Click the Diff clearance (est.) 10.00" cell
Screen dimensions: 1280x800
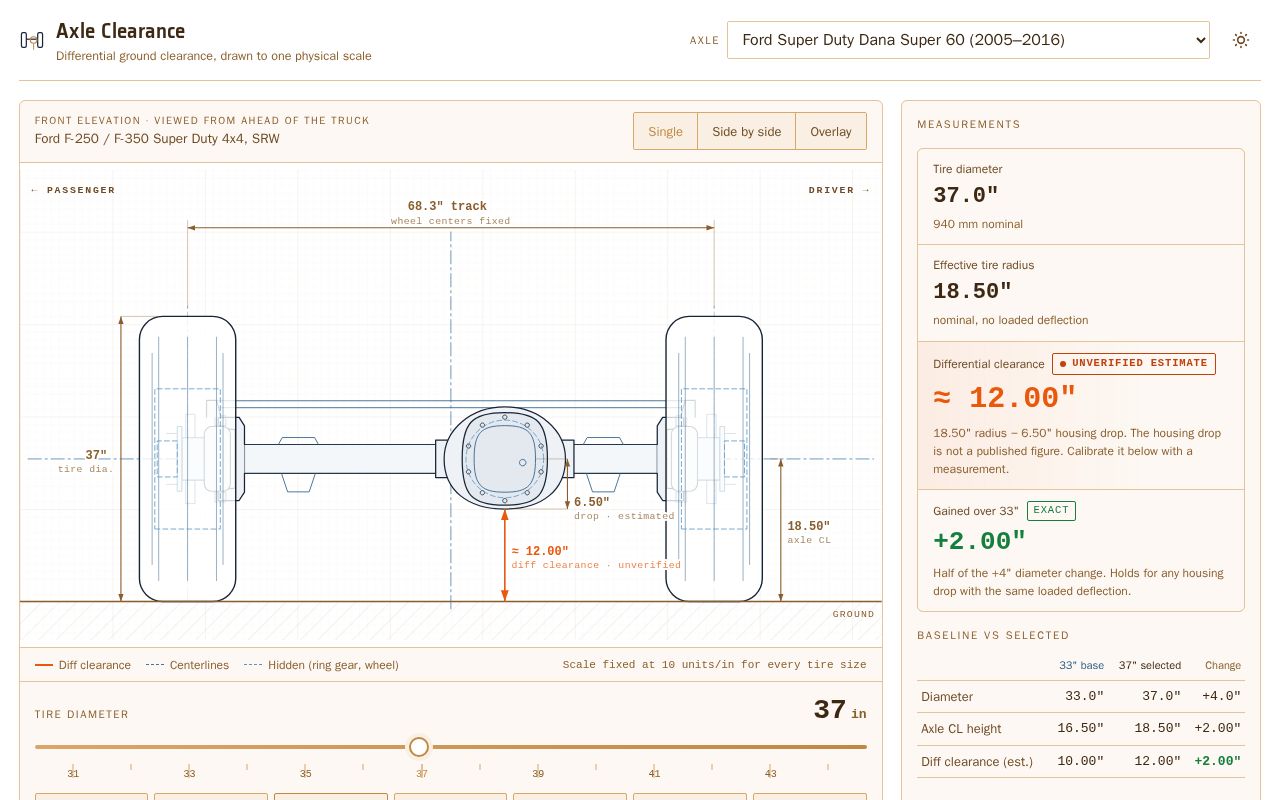1080,761
